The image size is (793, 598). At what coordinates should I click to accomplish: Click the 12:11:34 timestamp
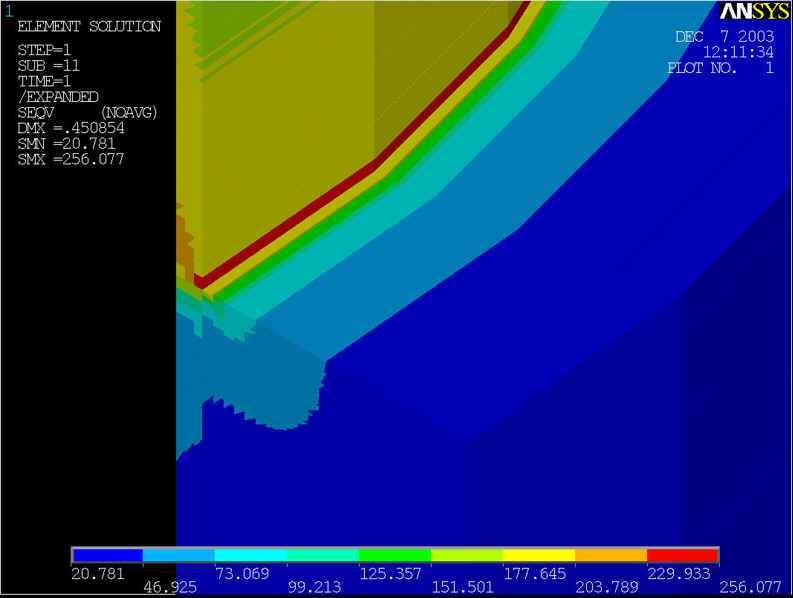[x=738, y=52]
